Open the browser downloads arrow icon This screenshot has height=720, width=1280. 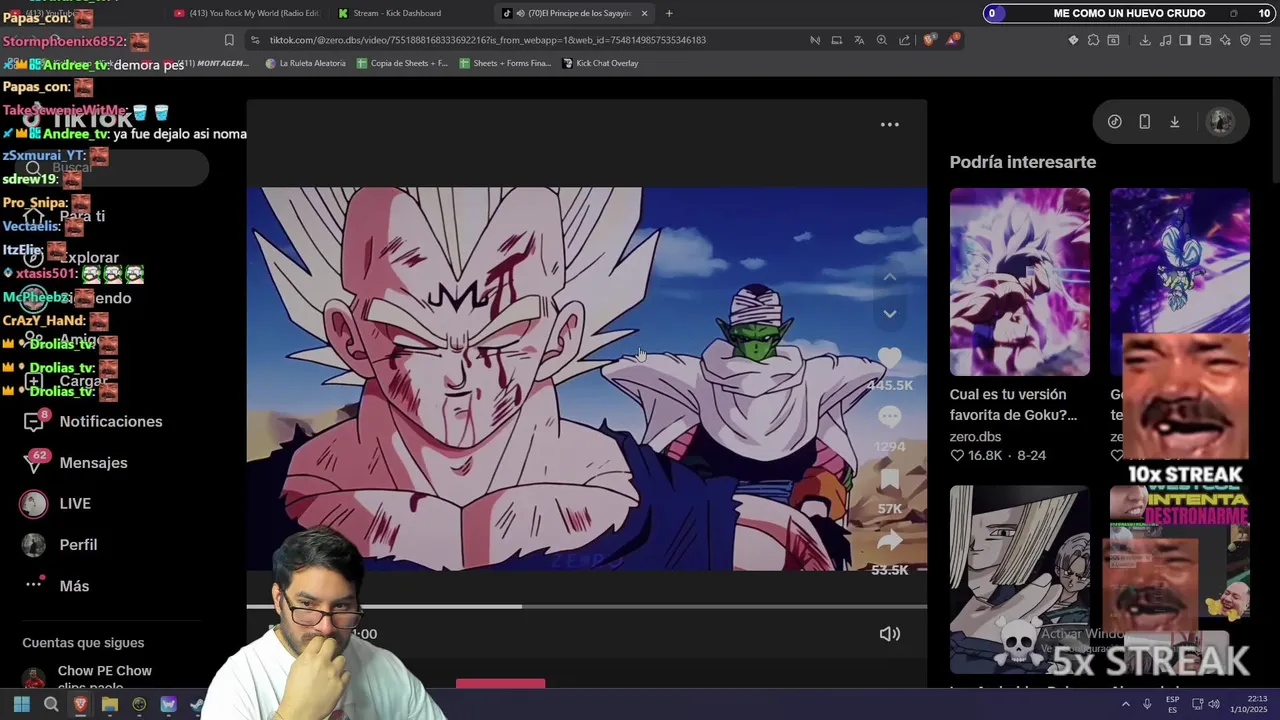tap(1145, 40)
